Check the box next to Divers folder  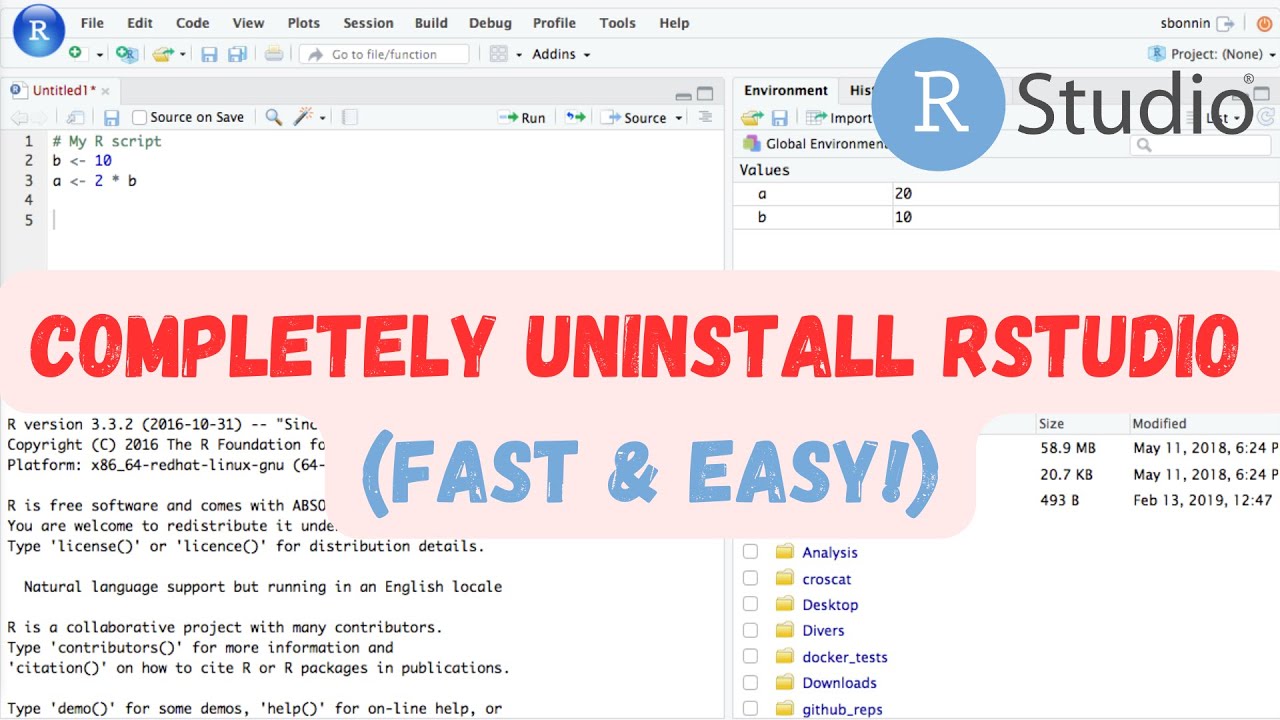coord(751,630)
